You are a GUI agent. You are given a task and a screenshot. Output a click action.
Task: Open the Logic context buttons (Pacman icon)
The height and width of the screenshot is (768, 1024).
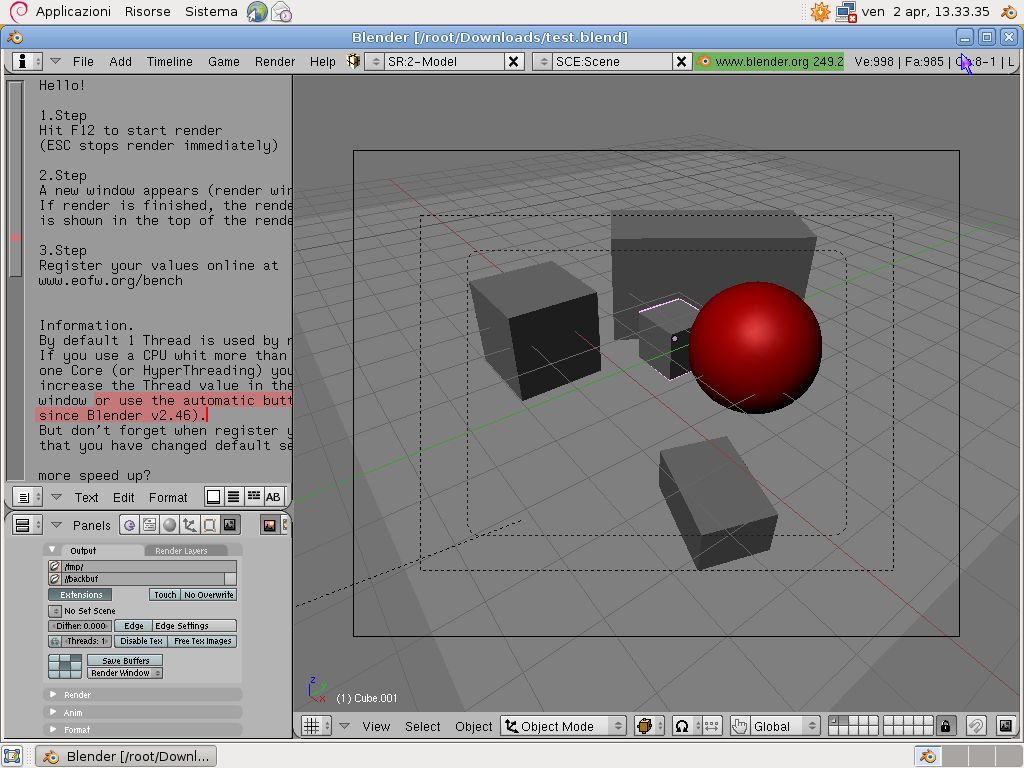point(129,525)
